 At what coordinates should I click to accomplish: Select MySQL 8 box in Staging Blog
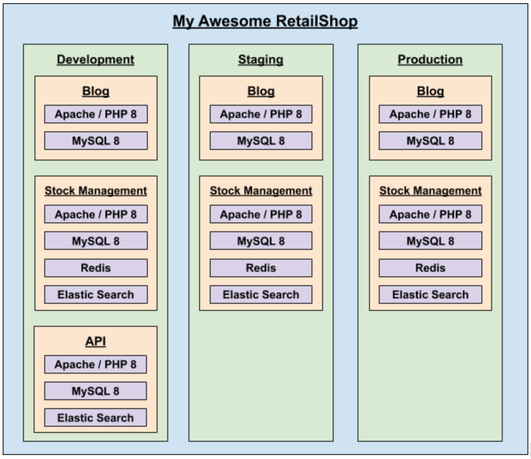click(x=261, y=141)
